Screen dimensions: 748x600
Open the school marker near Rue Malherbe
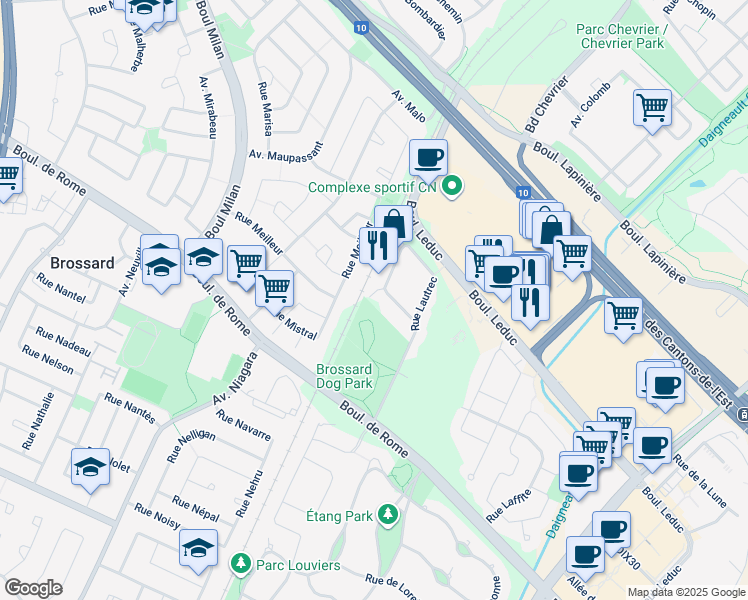coord(145,10)
